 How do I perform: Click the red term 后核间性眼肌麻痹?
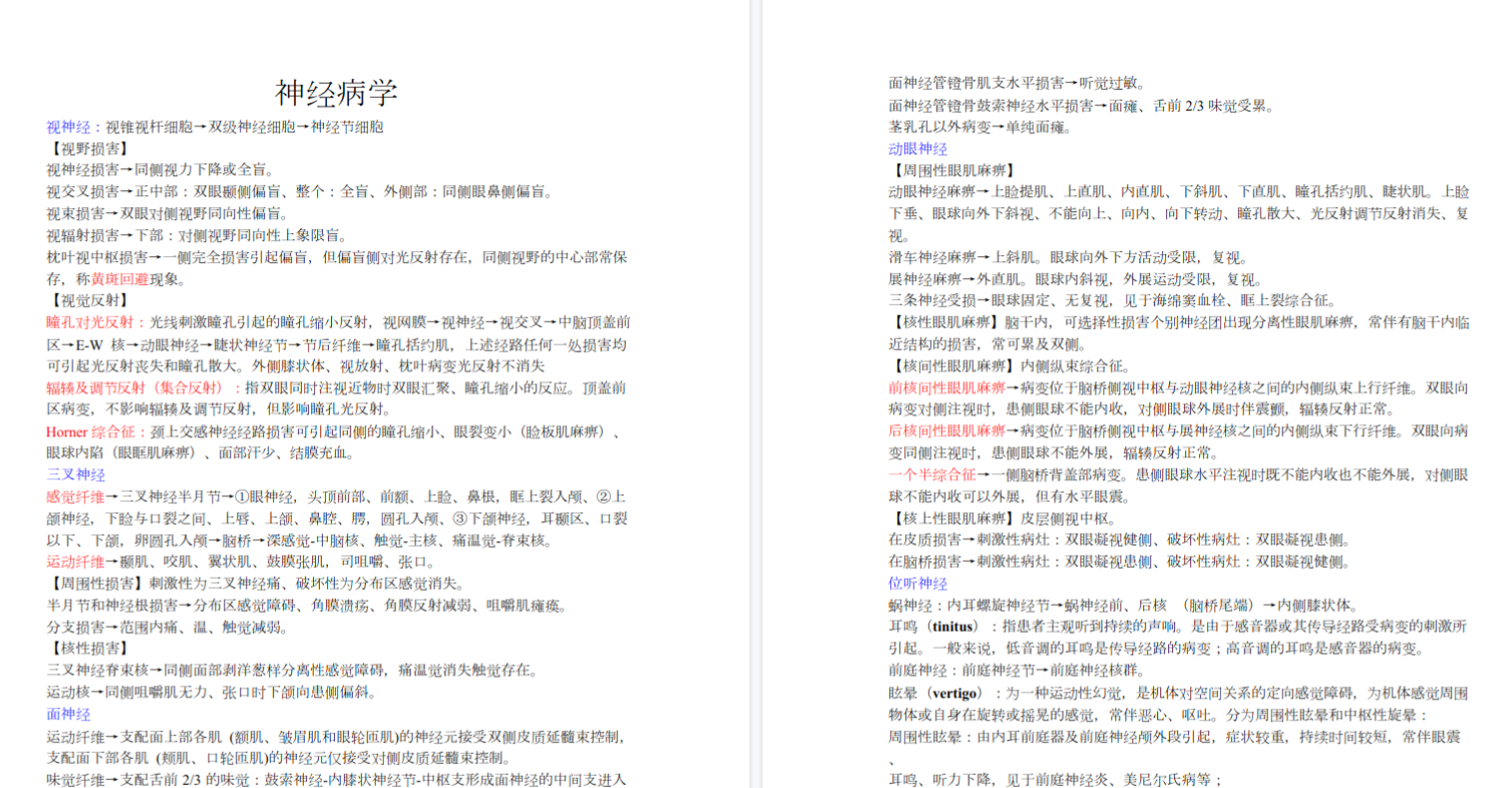tap(946, 431)
